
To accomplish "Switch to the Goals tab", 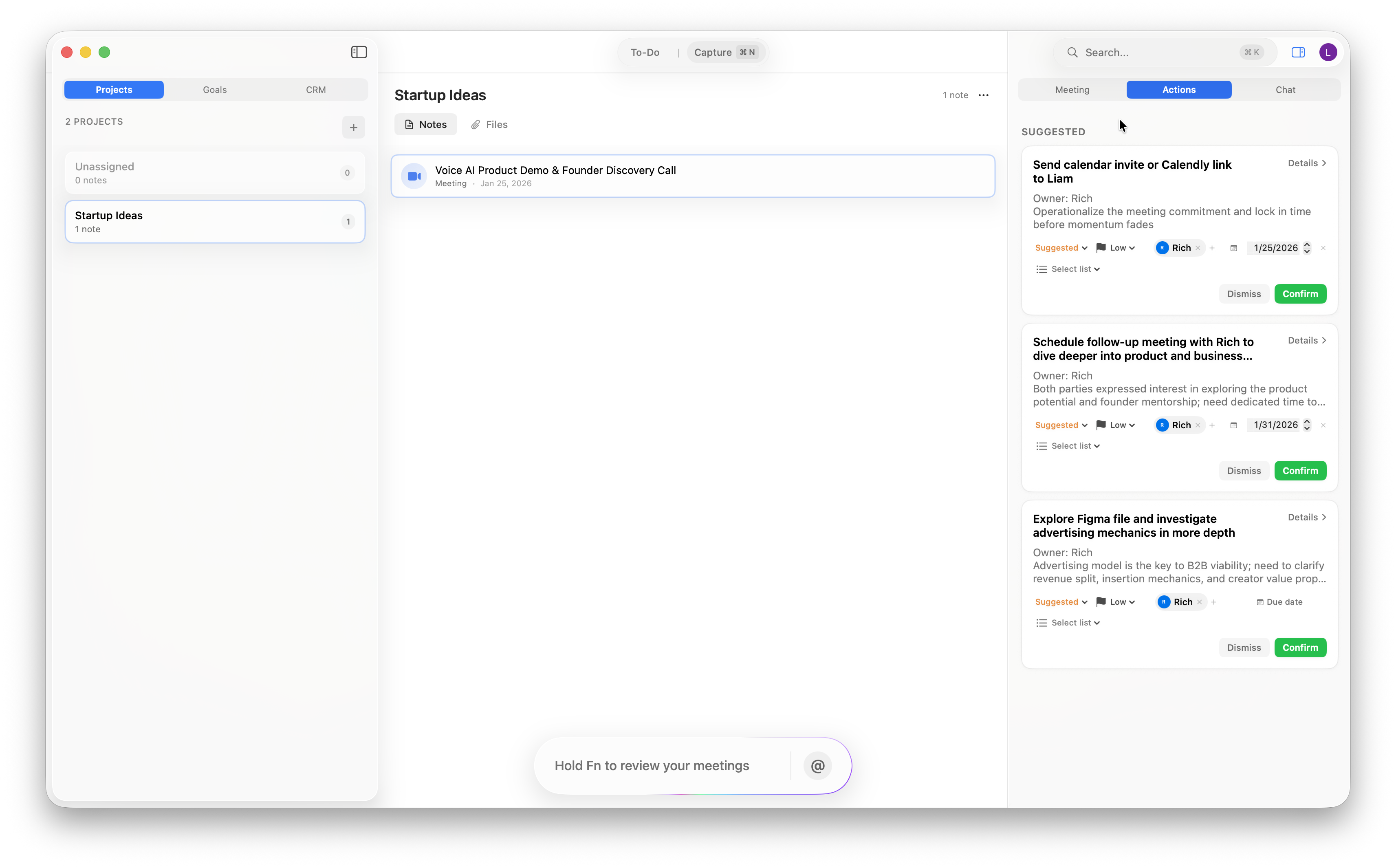I will coord(215,90).
